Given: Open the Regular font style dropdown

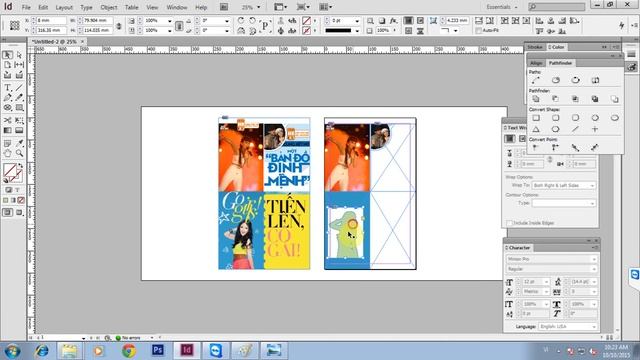Looking at the screenshot, I should tap(552, 269).
